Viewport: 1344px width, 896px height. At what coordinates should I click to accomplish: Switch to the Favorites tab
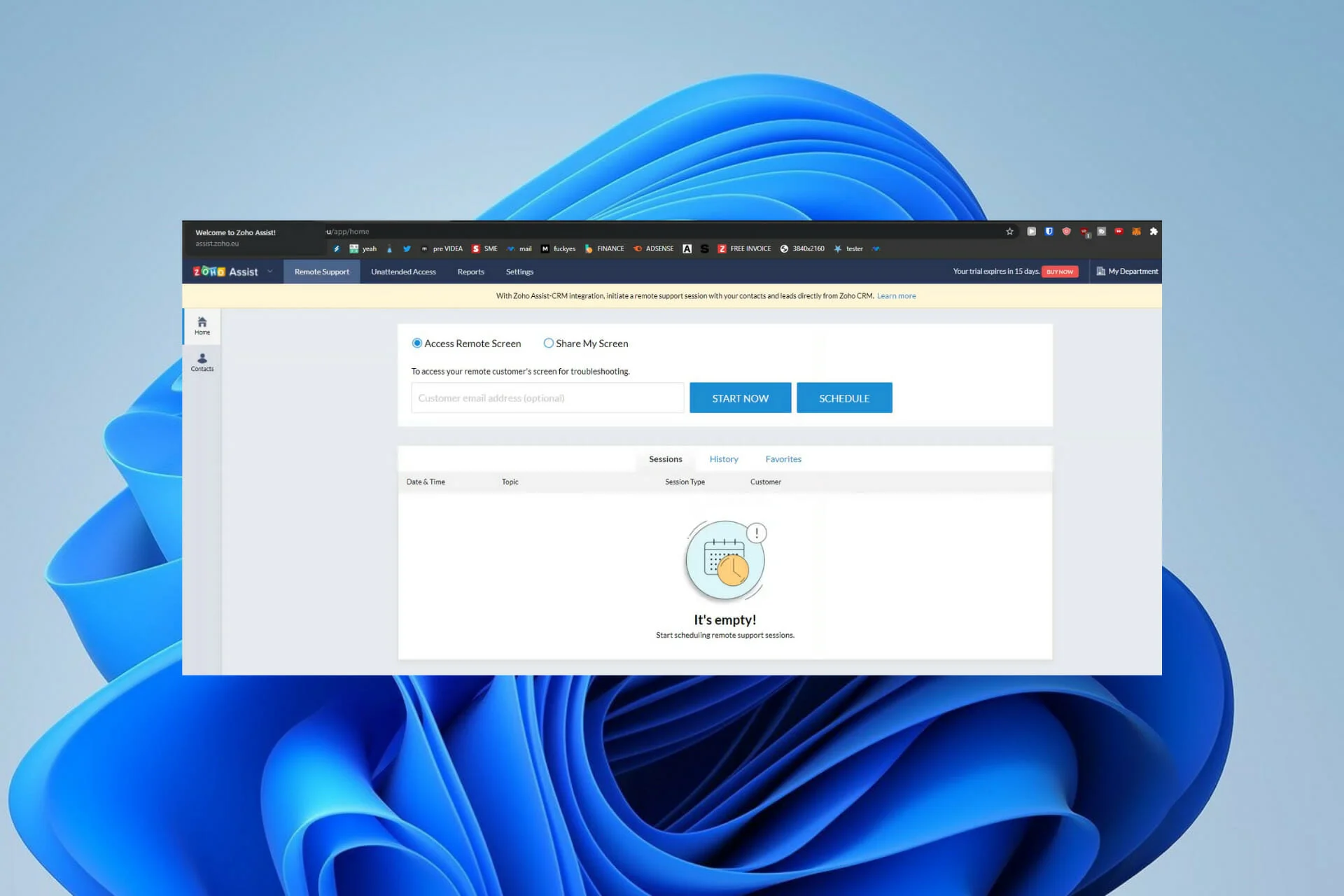[x=783, y=458]
